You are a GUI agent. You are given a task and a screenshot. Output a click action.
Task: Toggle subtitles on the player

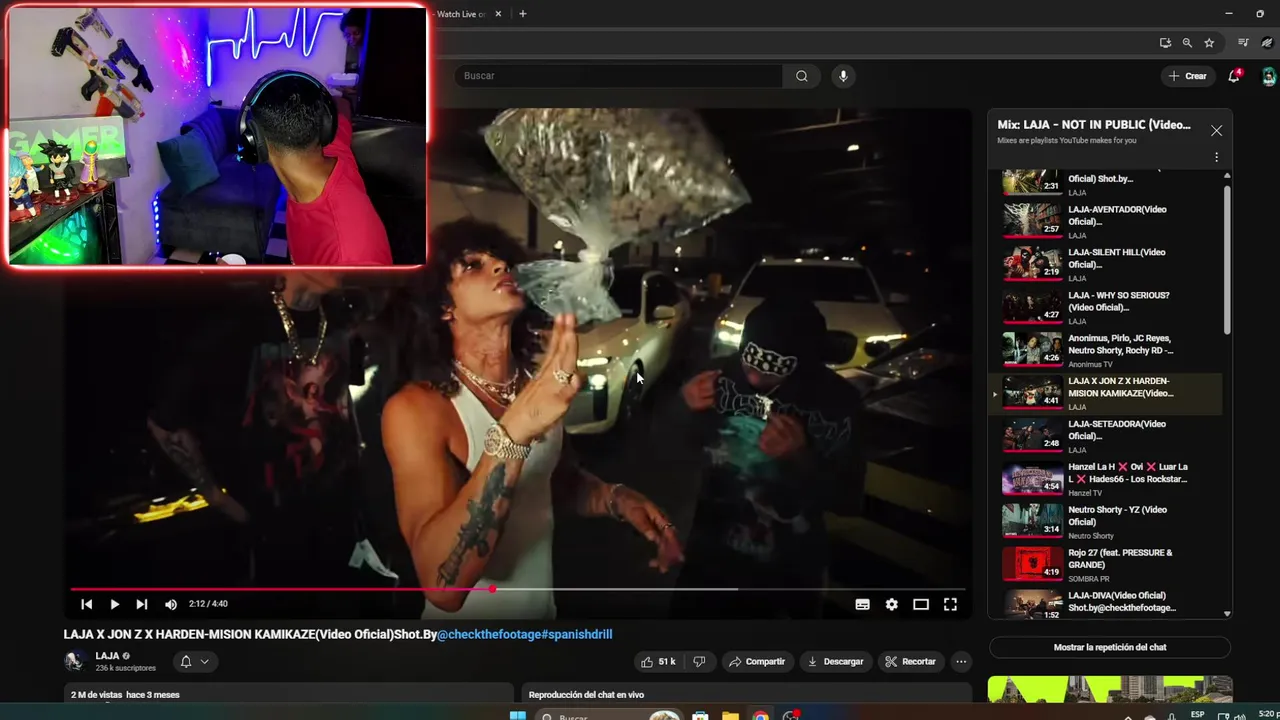coord(862,604)
